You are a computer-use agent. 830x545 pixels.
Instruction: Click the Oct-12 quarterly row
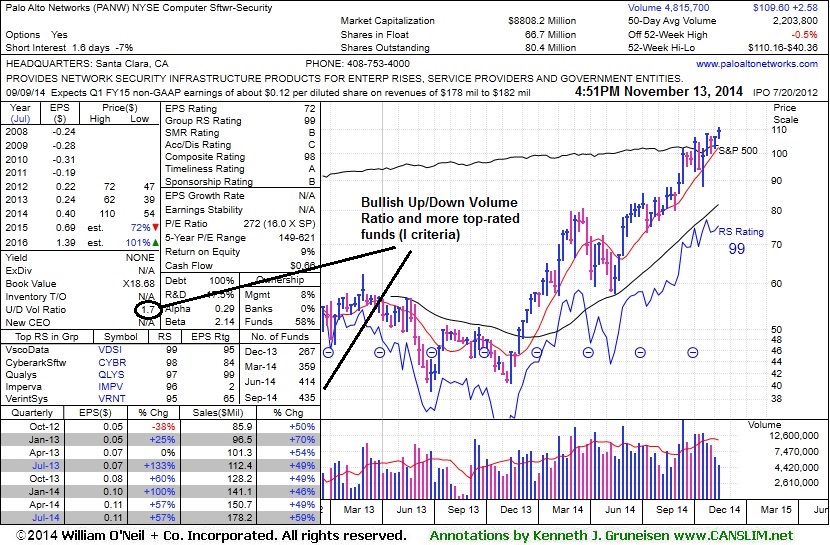(x=161, y=426)
